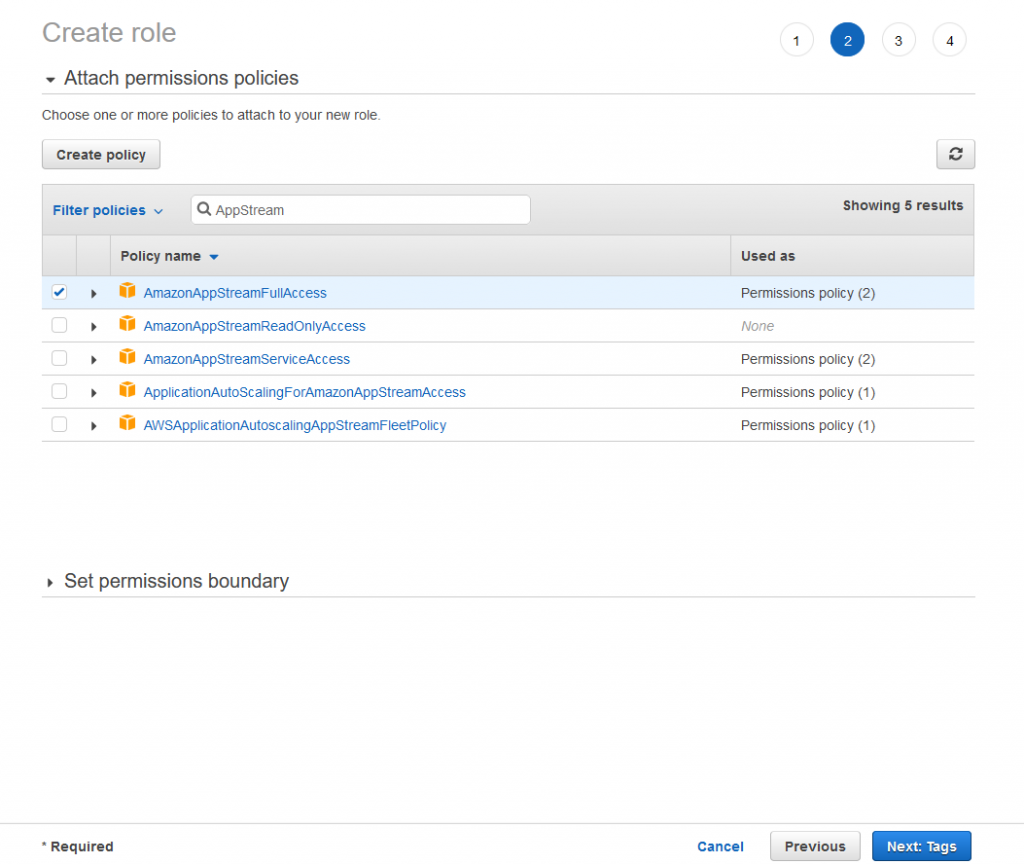The height and width of the screenshot is (864, 1024).
Task: Expand AmazonAppStreamServiceAccess row details
Action: click(94, 360)
